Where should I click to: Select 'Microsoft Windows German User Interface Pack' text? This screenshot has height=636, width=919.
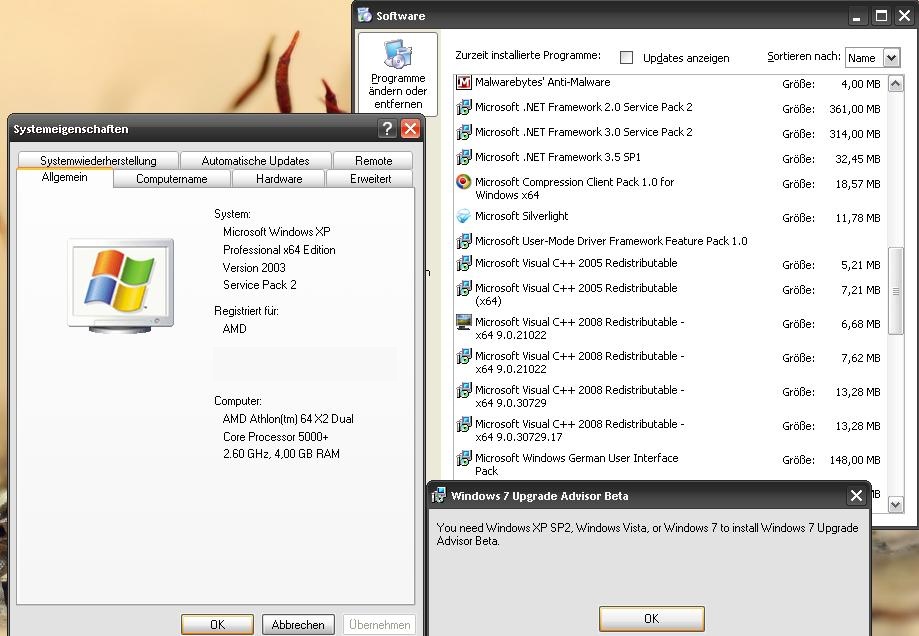(x=577, y=464)
